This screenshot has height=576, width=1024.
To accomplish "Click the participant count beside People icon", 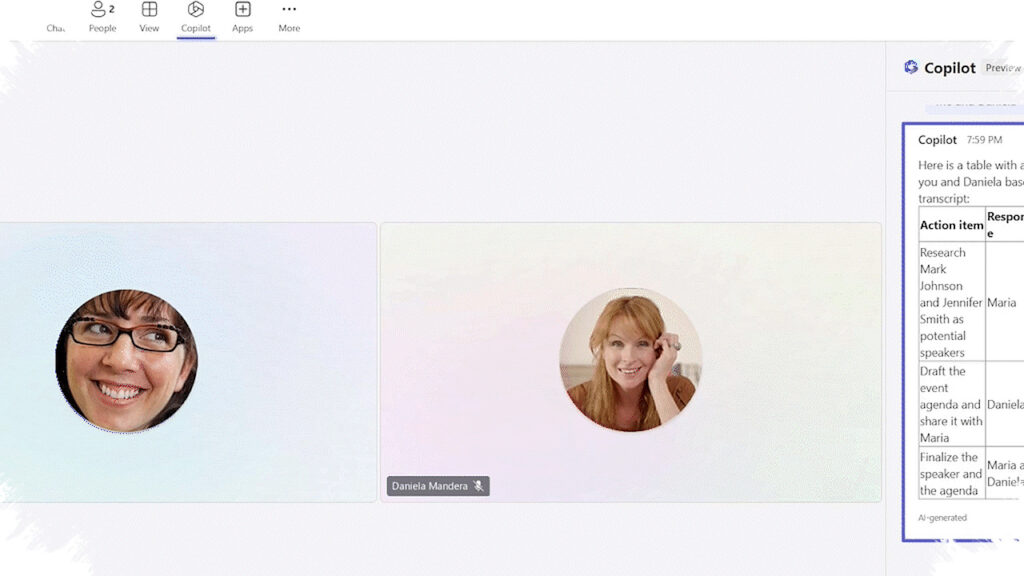I will 112,9.
